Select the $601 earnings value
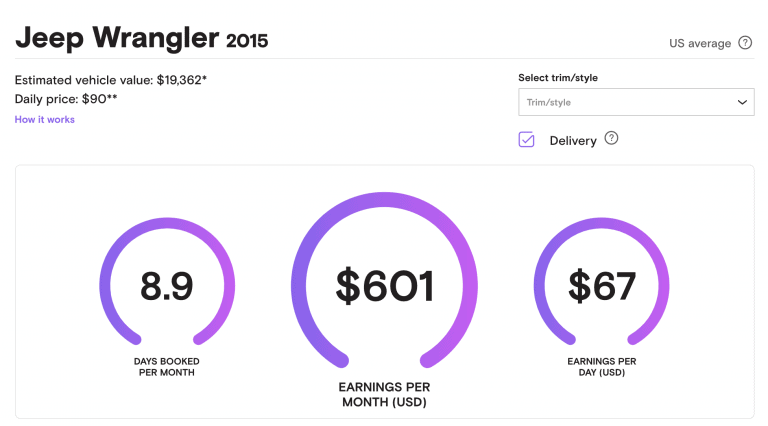Image resolution: width=768 pixels, height=426 pixels. [385, 287]
